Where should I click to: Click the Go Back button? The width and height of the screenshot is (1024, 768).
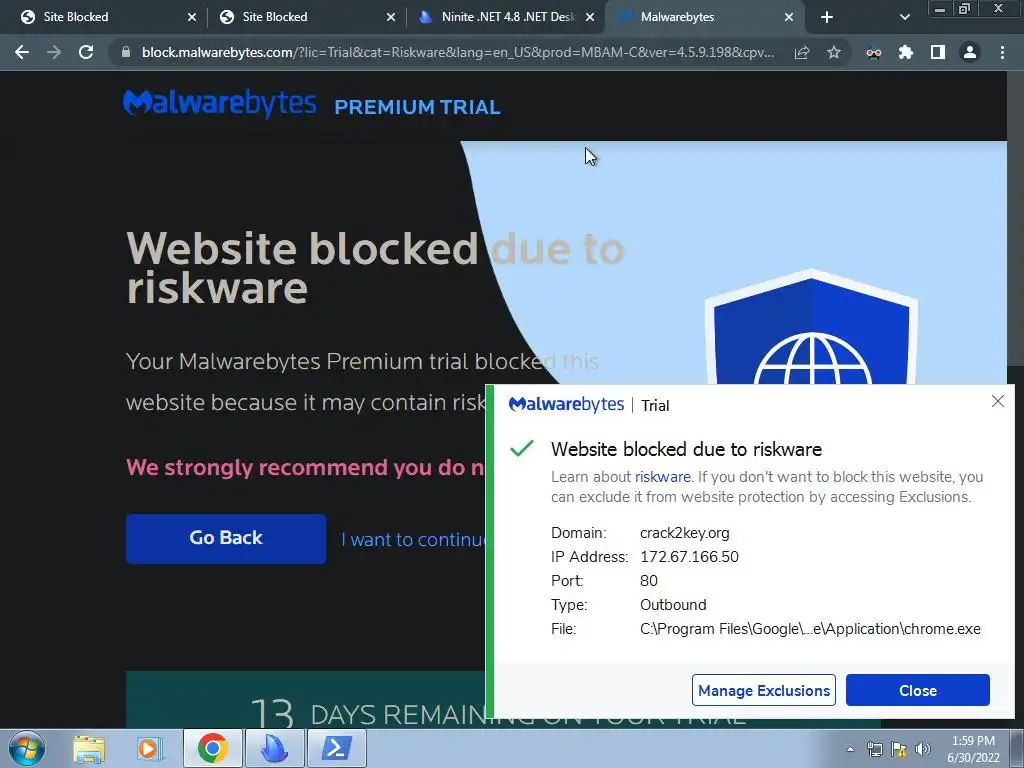pyautogui.click(x=226, y=538)
